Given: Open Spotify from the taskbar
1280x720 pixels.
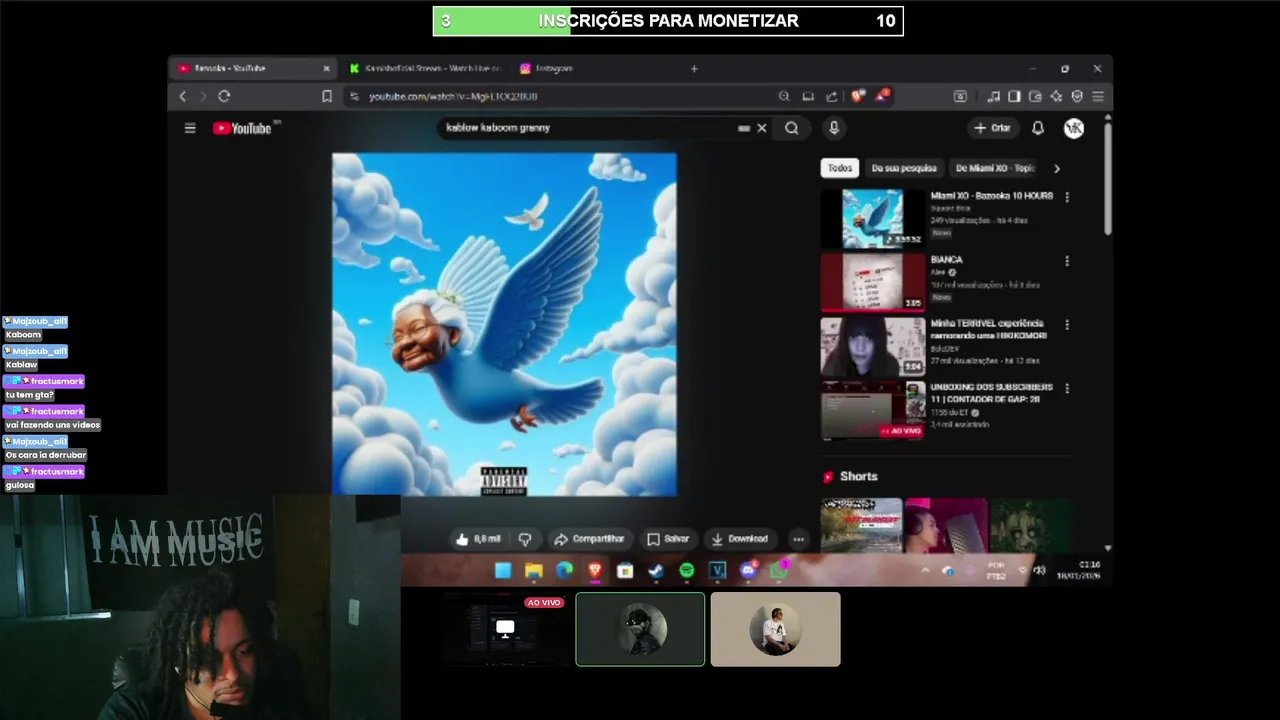Looking at the screenshot, I should [x=687, y=571].
